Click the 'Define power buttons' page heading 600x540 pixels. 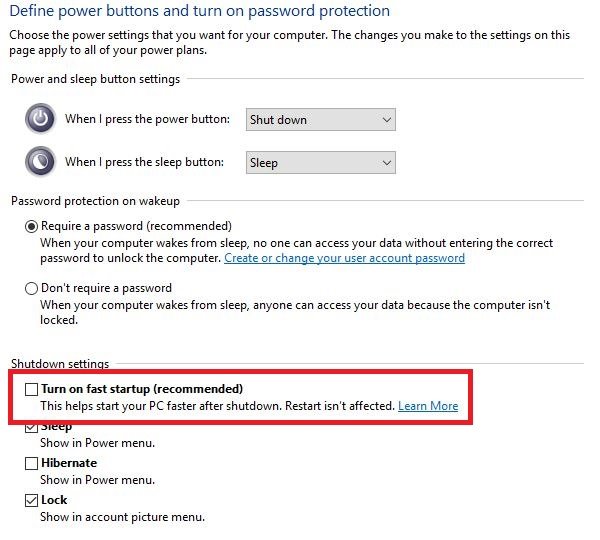[x=200, y=11]
